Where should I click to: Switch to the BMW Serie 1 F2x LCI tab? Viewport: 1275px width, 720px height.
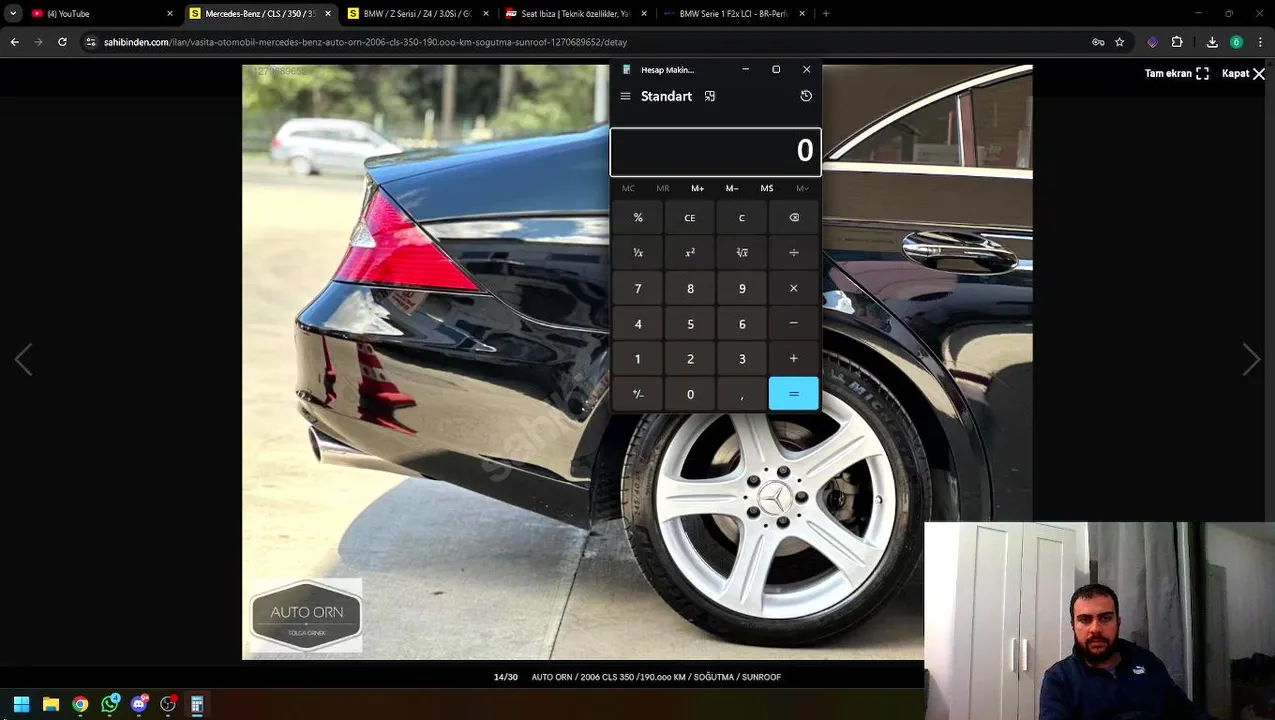(733, 14)
